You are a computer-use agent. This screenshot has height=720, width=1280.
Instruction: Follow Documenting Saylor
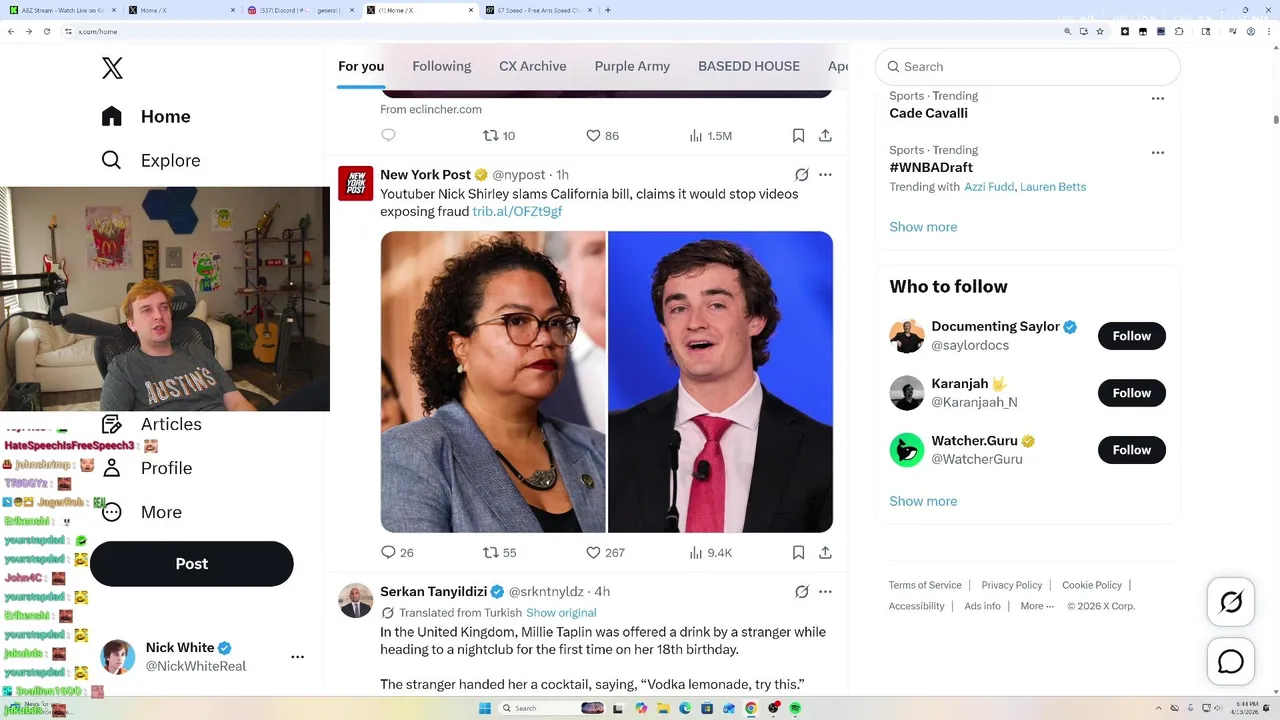pos(1132,336)
